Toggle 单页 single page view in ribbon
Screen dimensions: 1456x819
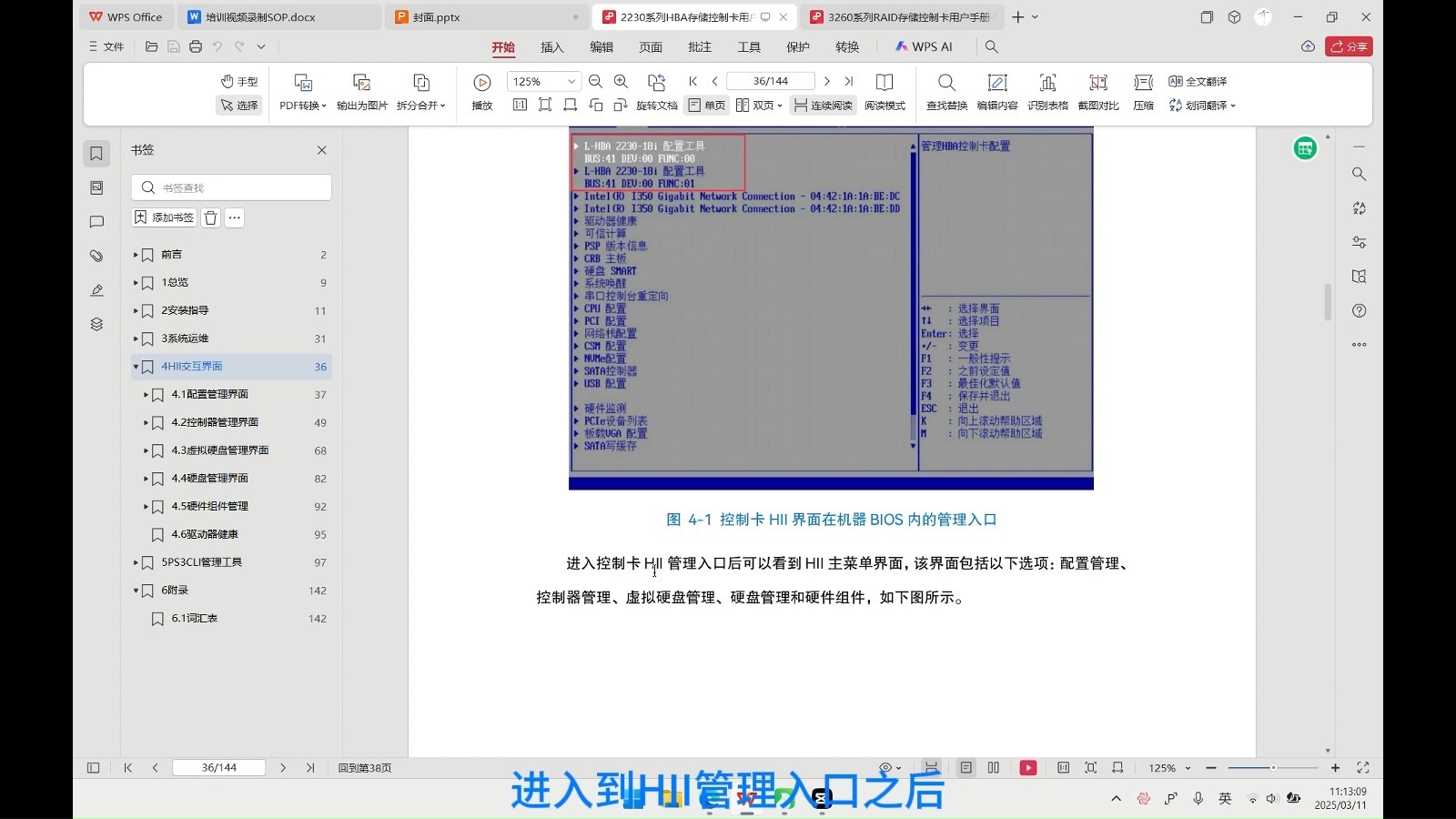[x=707, y=106]
